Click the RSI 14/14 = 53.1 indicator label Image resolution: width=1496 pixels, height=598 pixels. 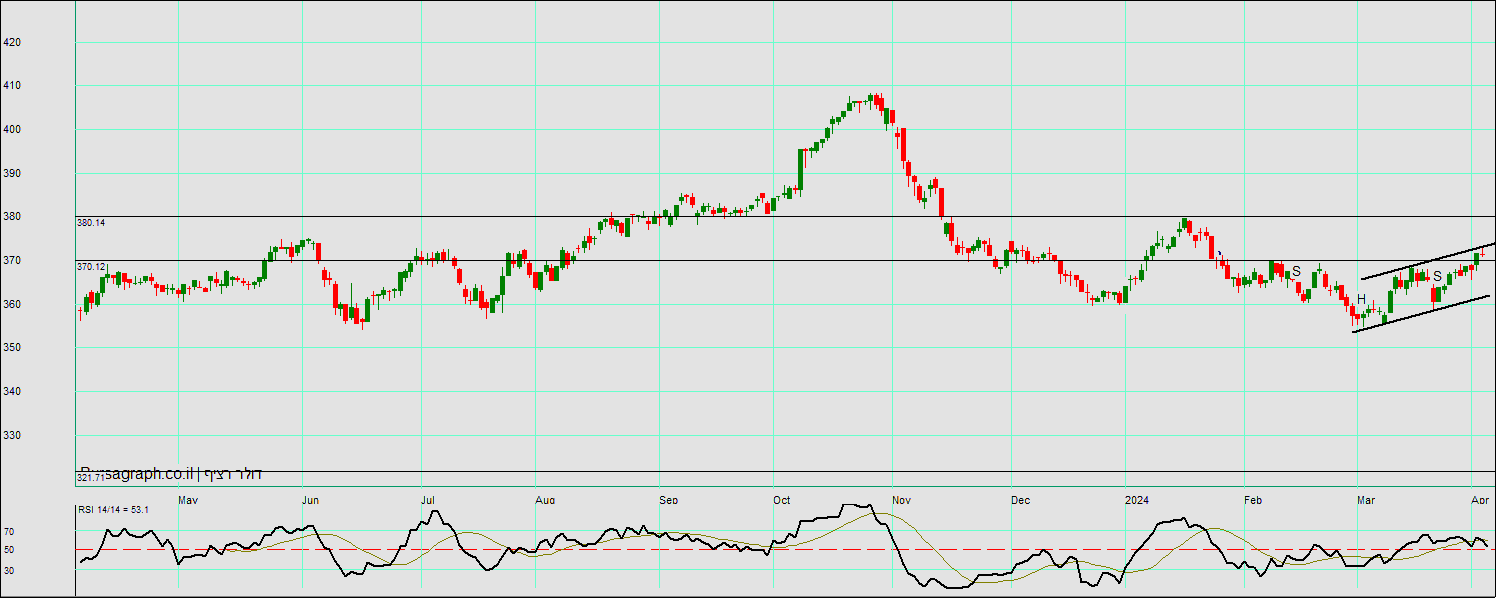tap(113, 510)
